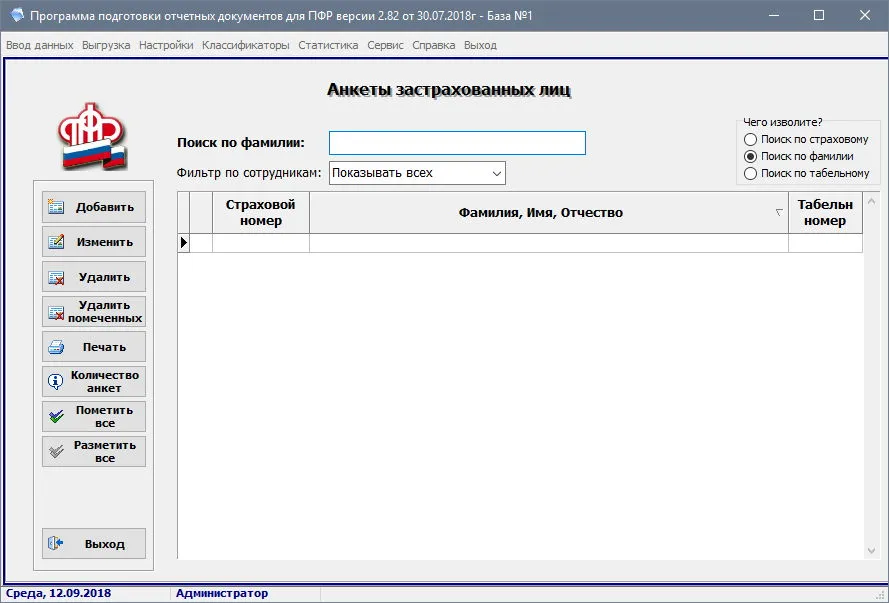Click the Удалить delete icon

tap(56, 277)
